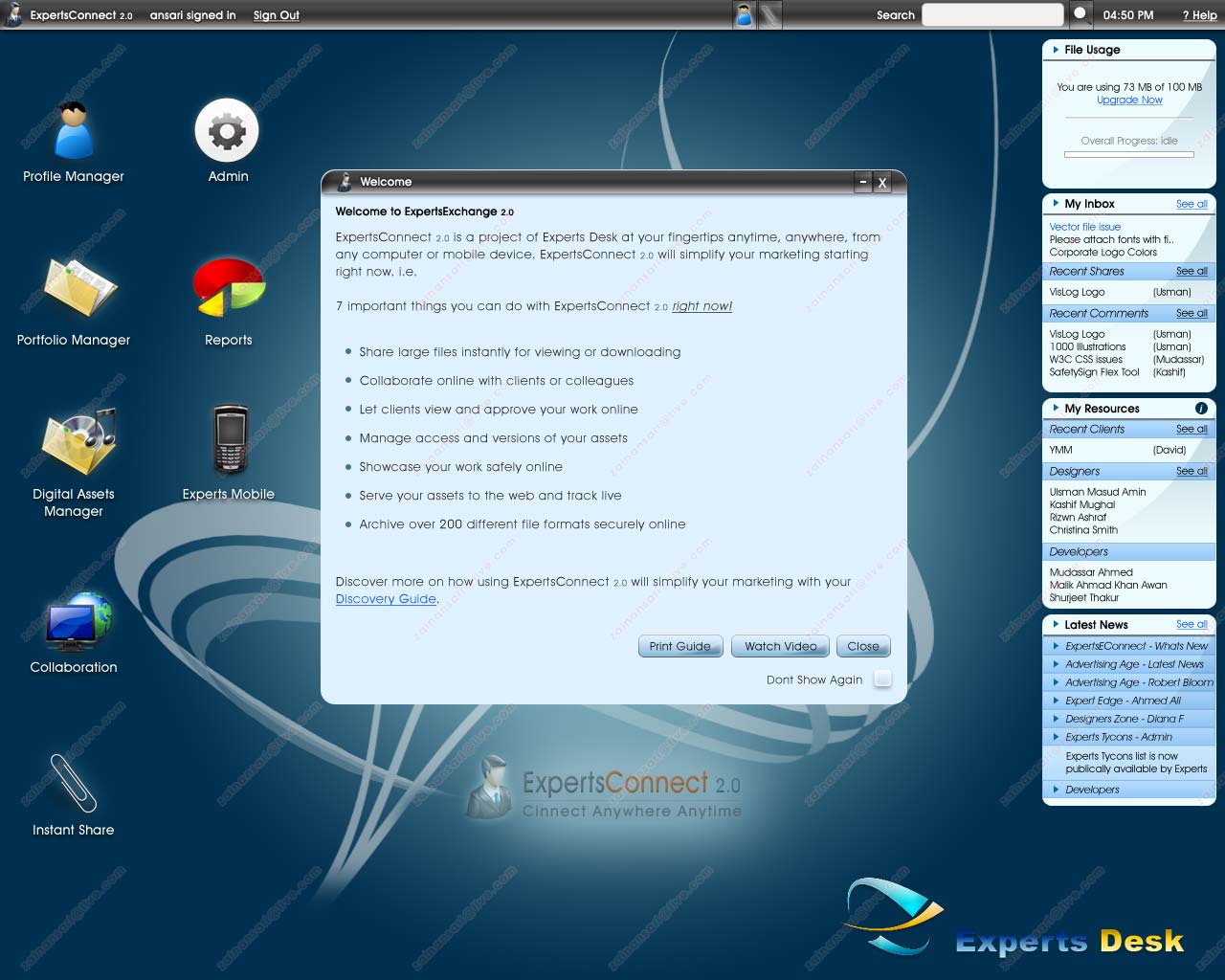Collapse the My Resources panel
Screen dimensions: 1225x980
click(1056, 408)
